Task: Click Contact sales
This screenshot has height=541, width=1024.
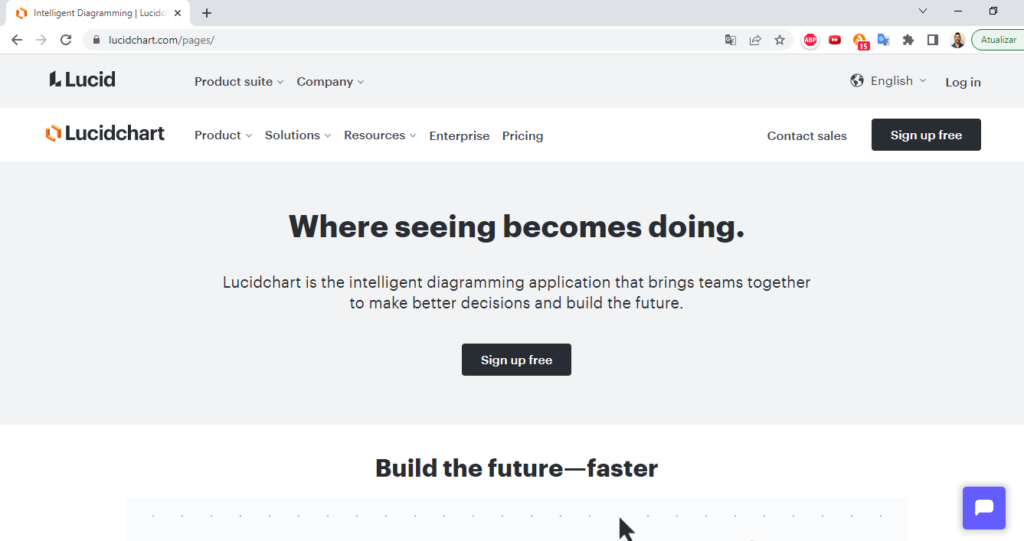Action: 807,136
